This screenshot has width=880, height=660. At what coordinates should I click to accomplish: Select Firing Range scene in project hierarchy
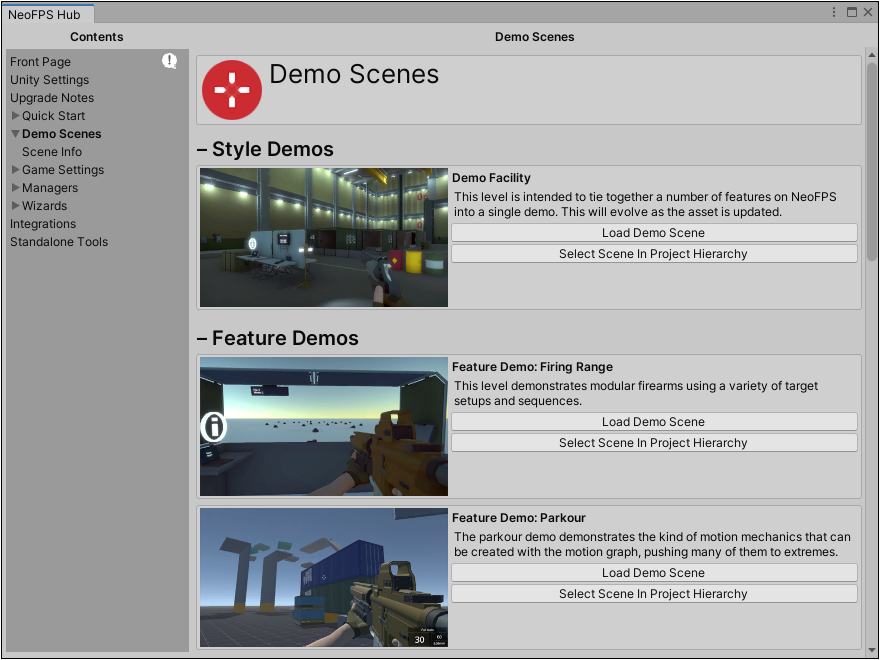(654, 443)
